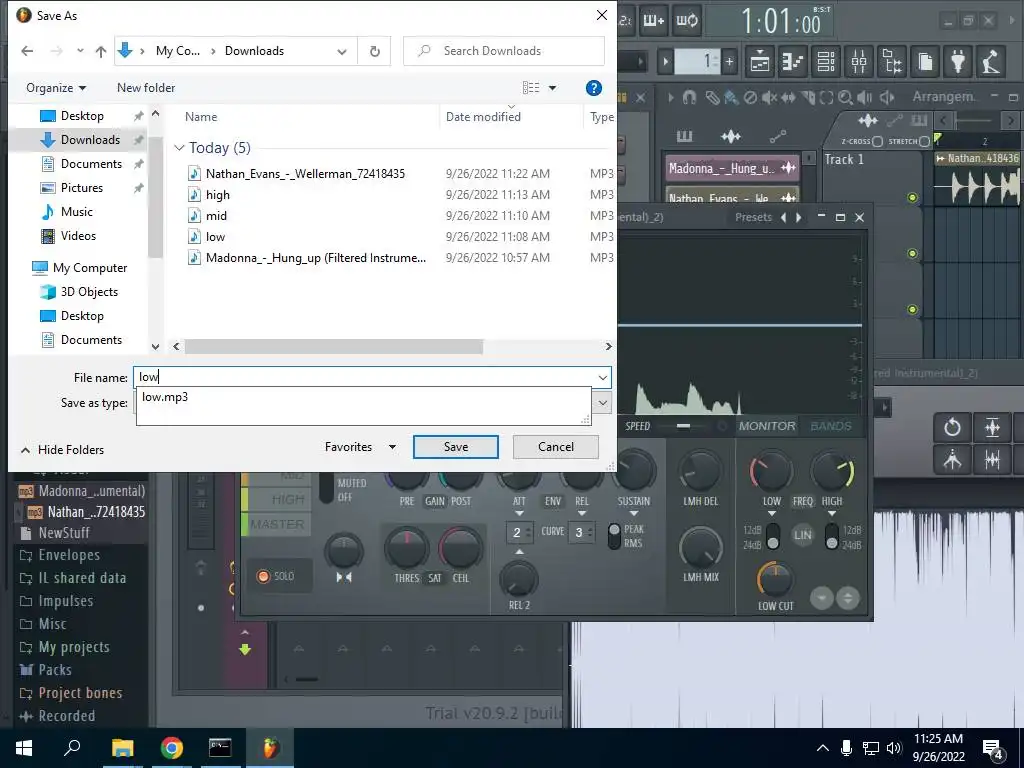Image resolution: width=1024 pixels, height=768 pixels.
Task: Select My Computer in navigation pane
Action: click(x=90, y=268)
